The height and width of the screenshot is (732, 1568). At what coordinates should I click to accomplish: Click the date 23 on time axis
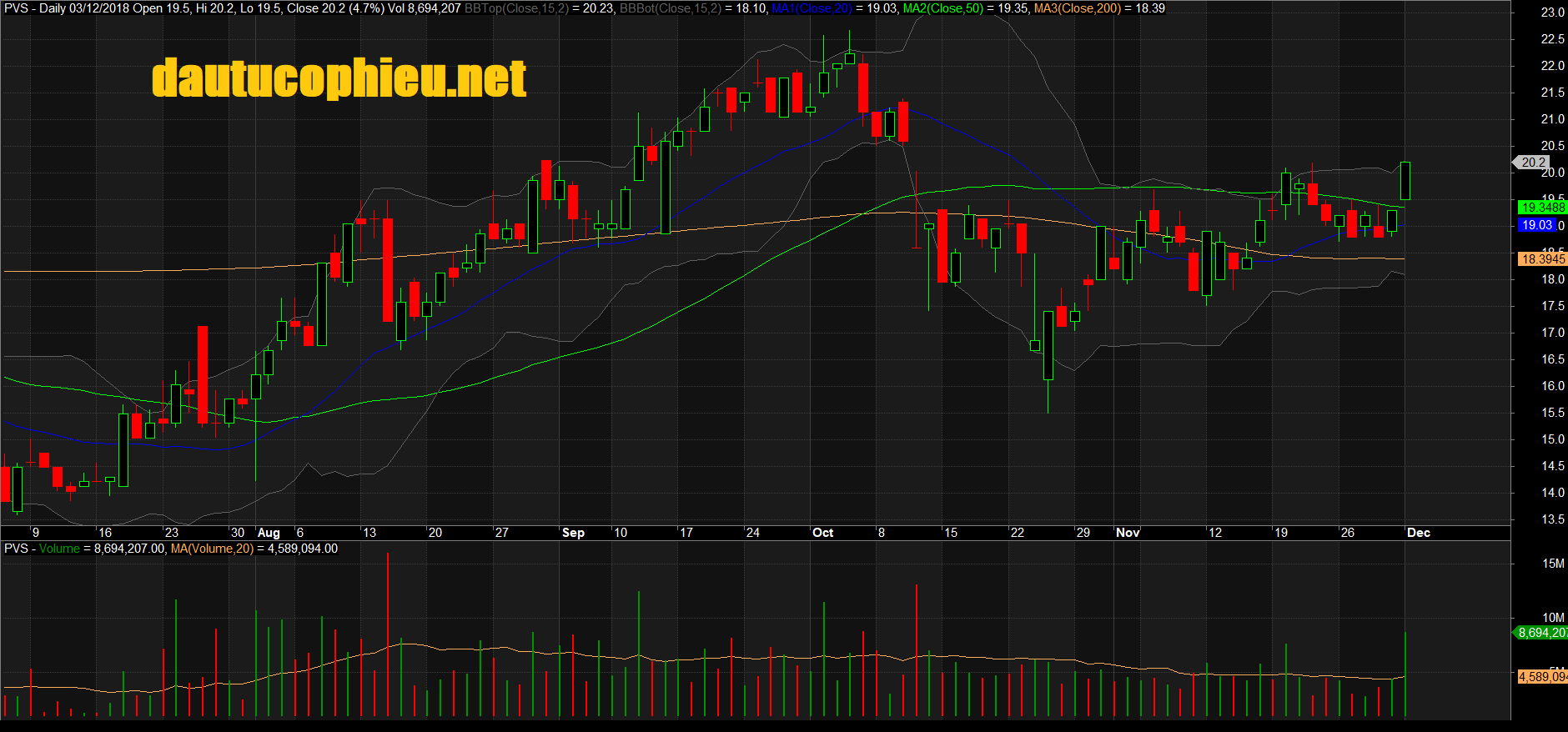(x=171, y=533)
